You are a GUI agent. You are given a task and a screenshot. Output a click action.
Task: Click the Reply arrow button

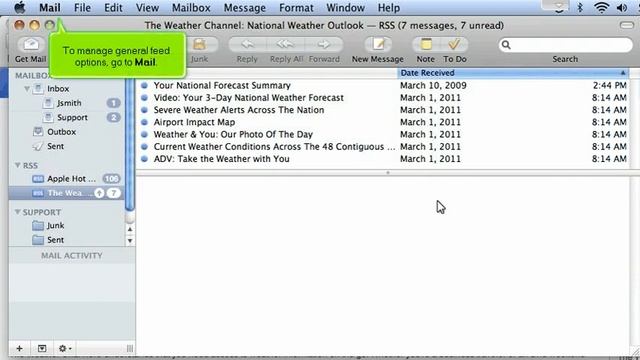pyautogui.click(x=247, y=44)
